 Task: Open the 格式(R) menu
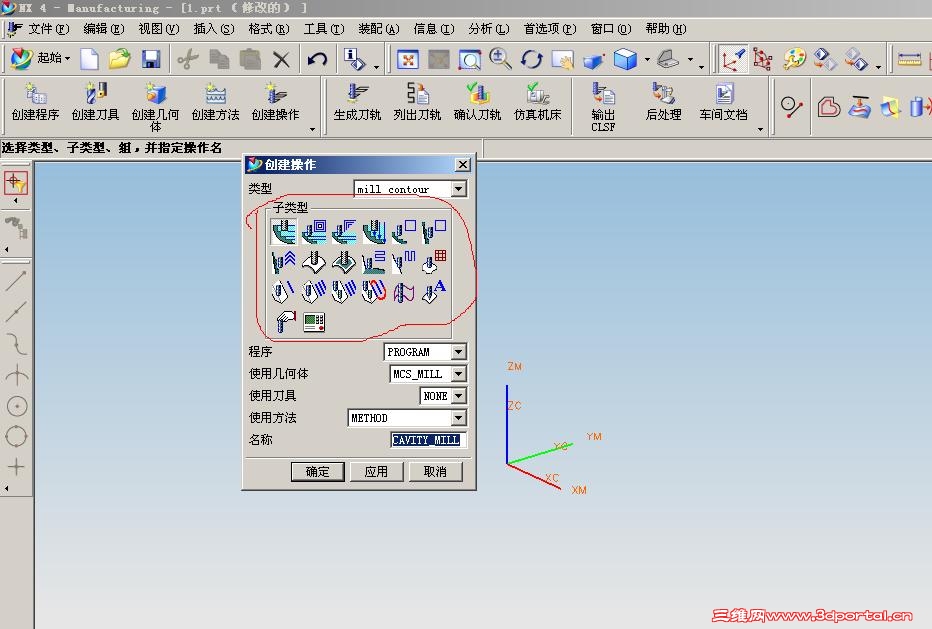269,29
